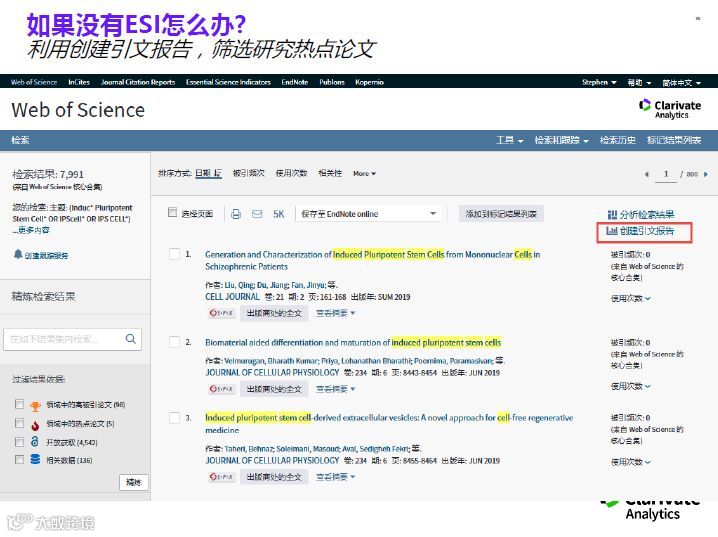The width and height of the screenshot is (718, 537).
Task: Open the 帮助 dropdown
Action: (639, 82)
